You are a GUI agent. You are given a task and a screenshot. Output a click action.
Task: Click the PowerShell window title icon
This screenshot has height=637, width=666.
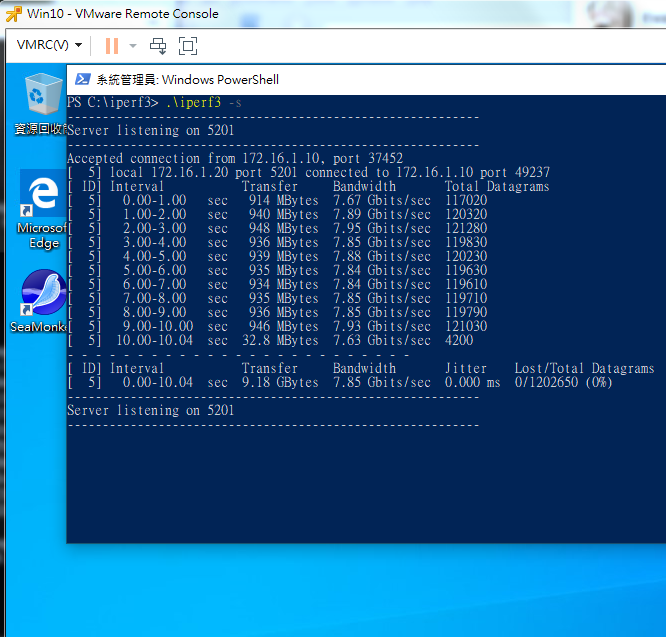(x=82, y=79)
